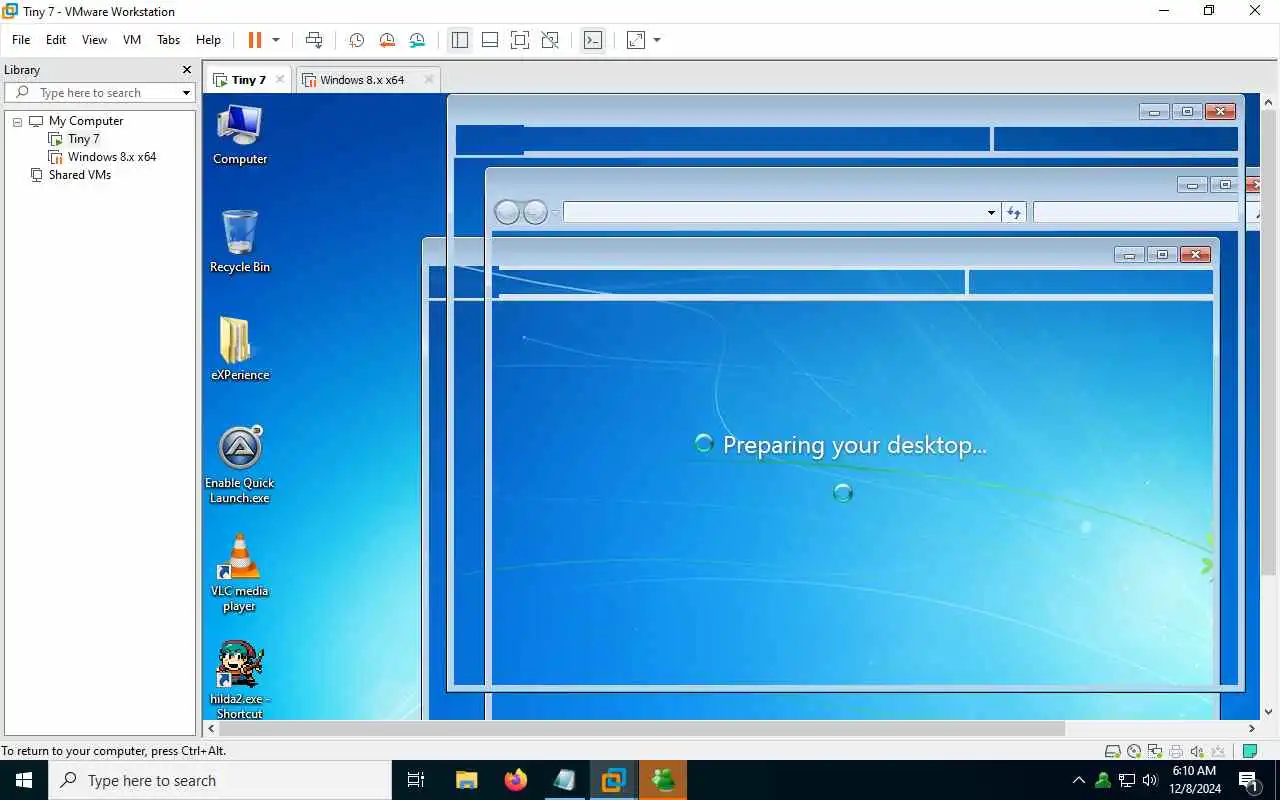Select My Computer in the Library

tap(86, 121)
